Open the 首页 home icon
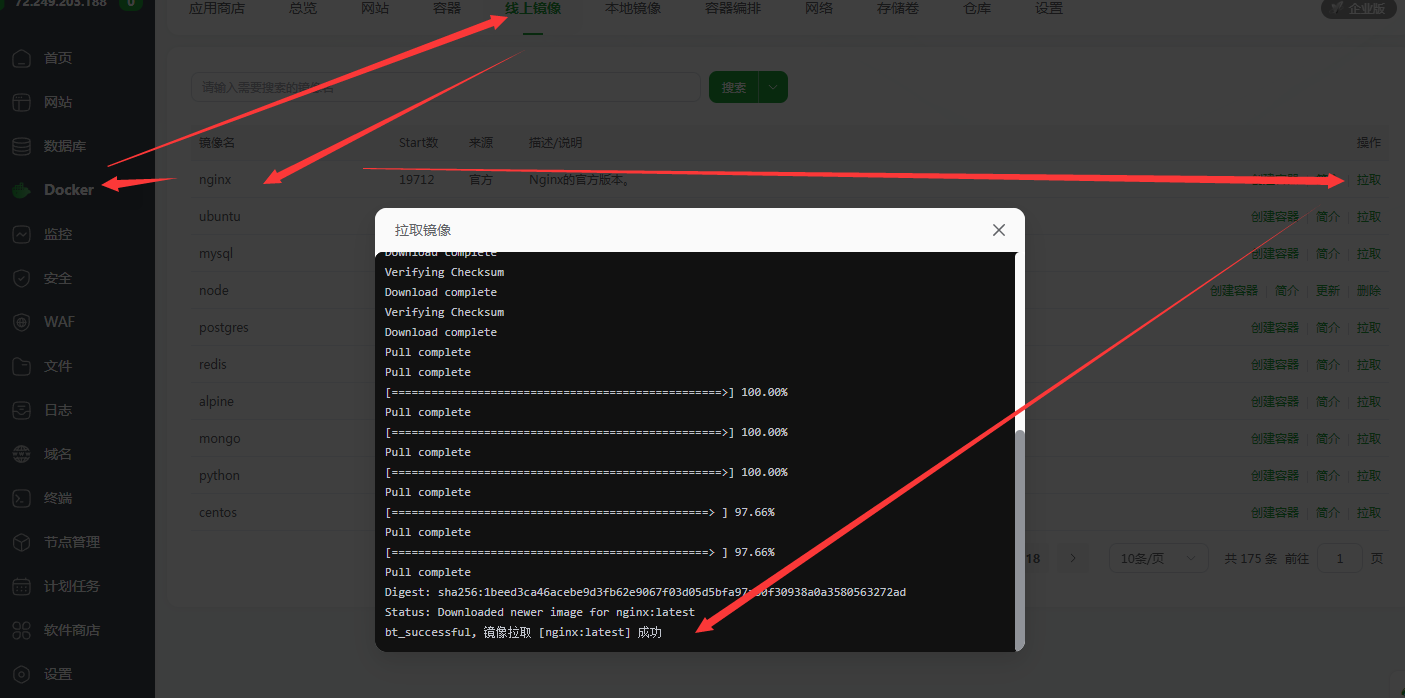 click(22, 58)
